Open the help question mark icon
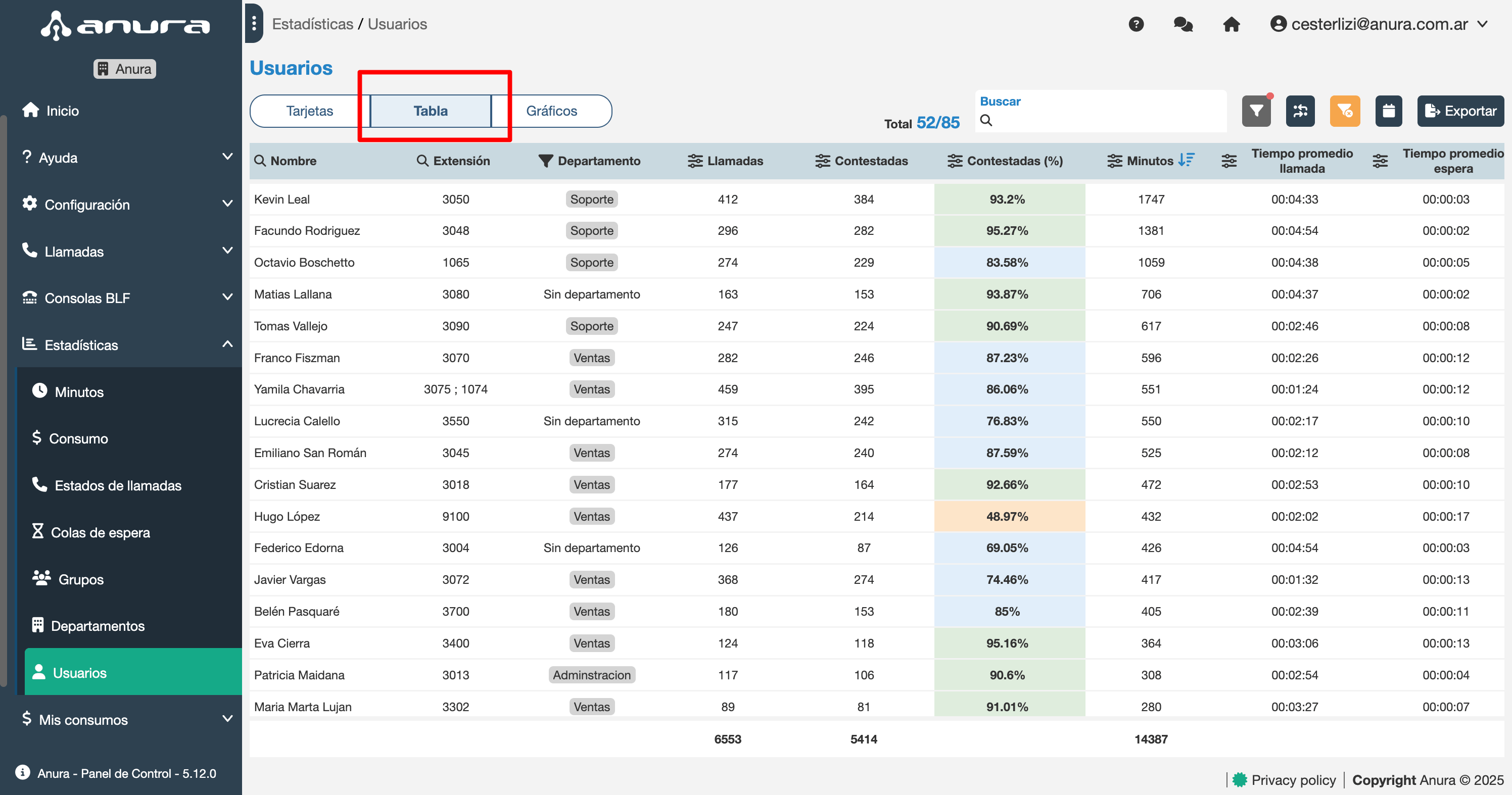Image resolution: width=1512 pixels, height=795 pixels. 1136,24
